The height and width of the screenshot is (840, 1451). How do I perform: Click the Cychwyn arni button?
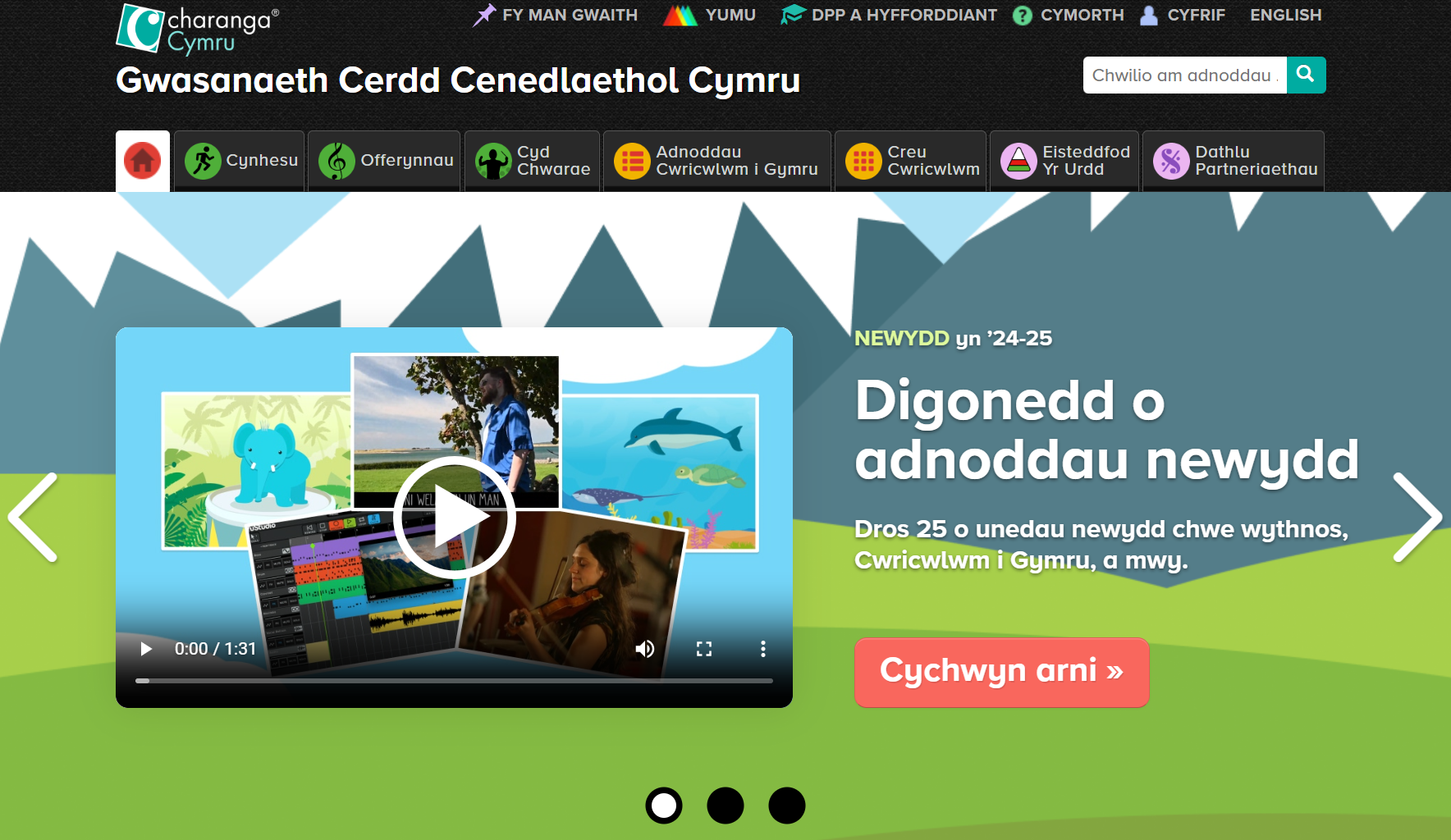[1001, 672]
